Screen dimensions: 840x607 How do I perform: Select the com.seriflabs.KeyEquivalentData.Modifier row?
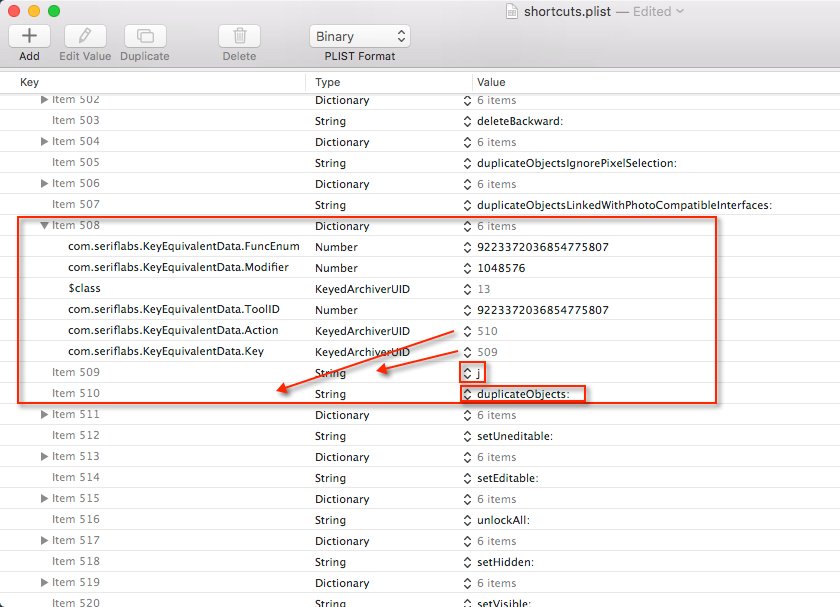[200, 267]
